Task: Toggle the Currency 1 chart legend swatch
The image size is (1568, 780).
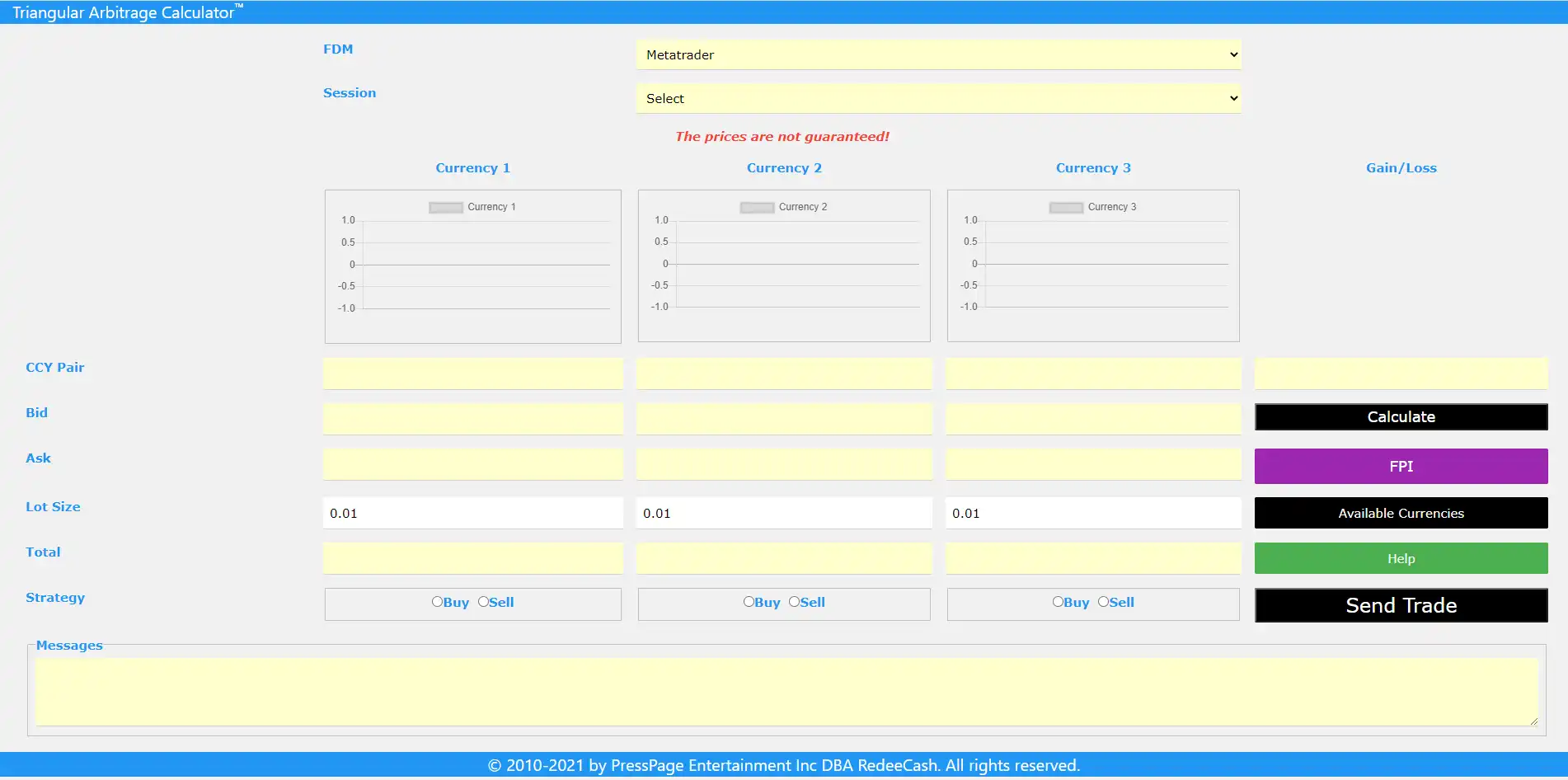Action: pos(446,208)
